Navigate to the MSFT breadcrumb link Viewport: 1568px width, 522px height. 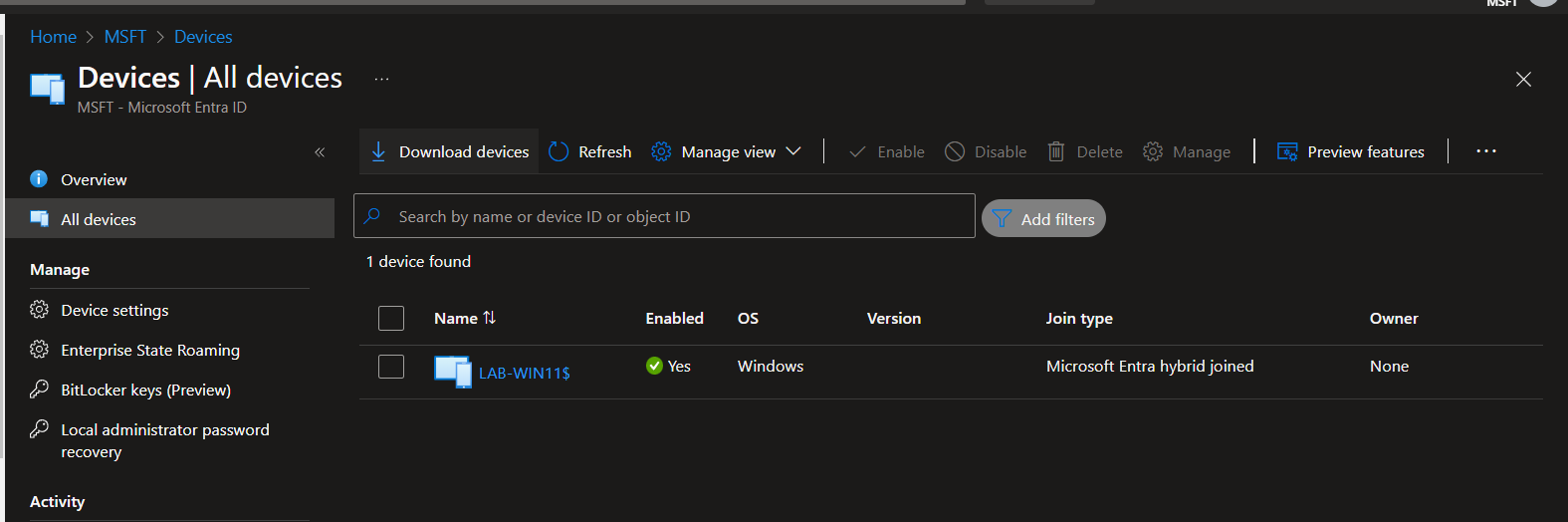pos(125,37)
